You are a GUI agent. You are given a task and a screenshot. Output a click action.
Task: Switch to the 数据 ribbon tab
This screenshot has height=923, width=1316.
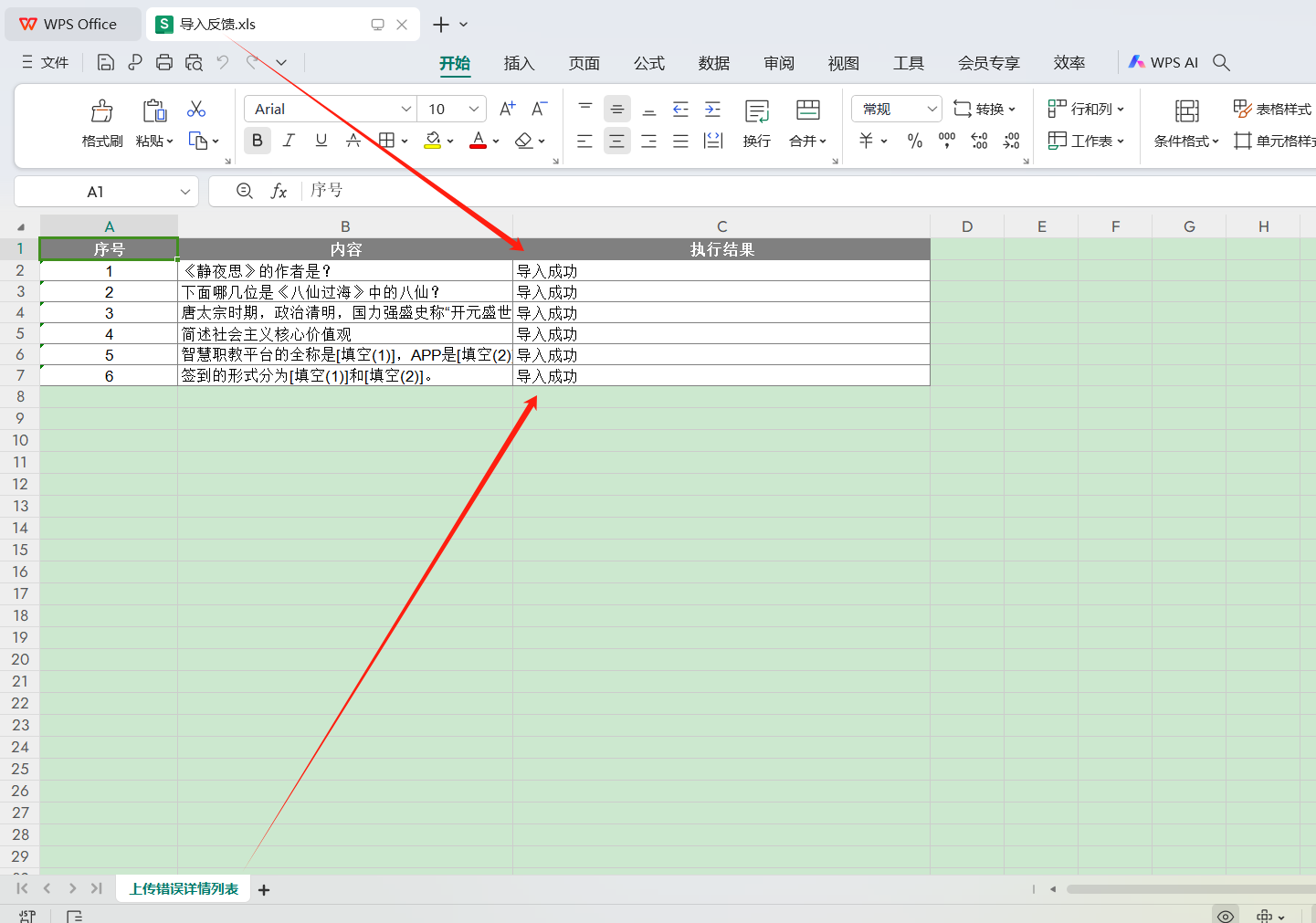click(713, 62)
